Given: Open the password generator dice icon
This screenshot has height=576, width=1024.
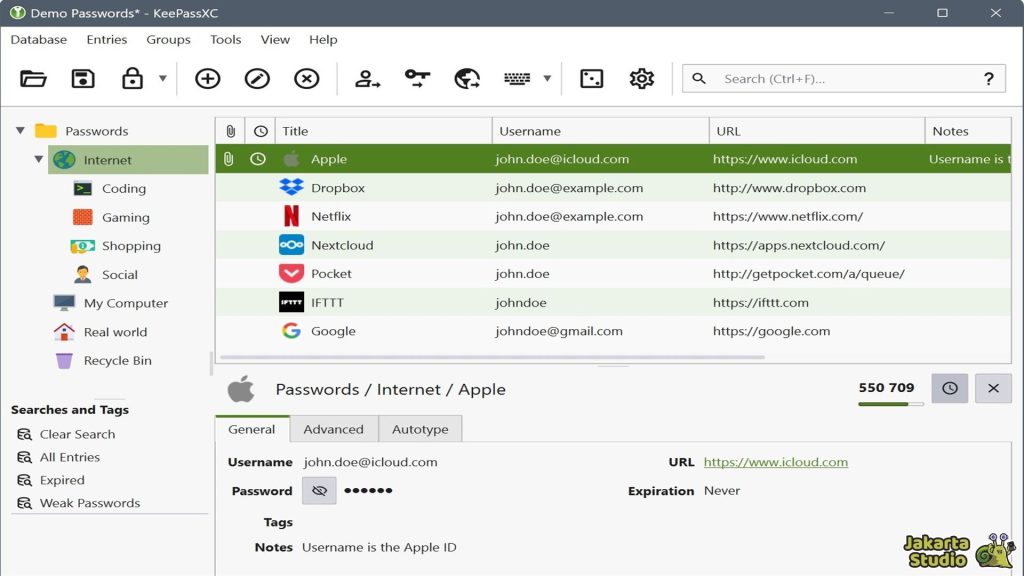Looking at the screenshot, I should tap(592, 79).
